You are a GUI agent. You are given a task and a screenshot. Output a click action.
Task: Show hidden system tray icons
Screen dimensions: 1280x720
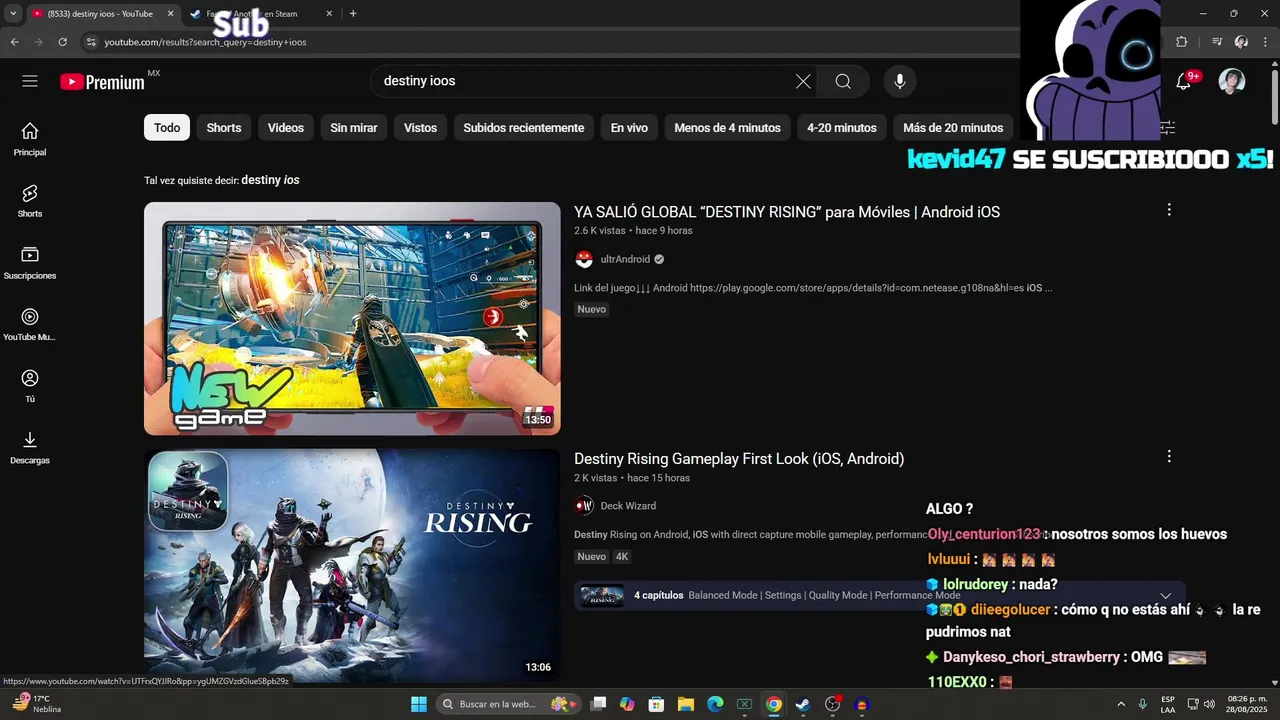(1120, 704)
